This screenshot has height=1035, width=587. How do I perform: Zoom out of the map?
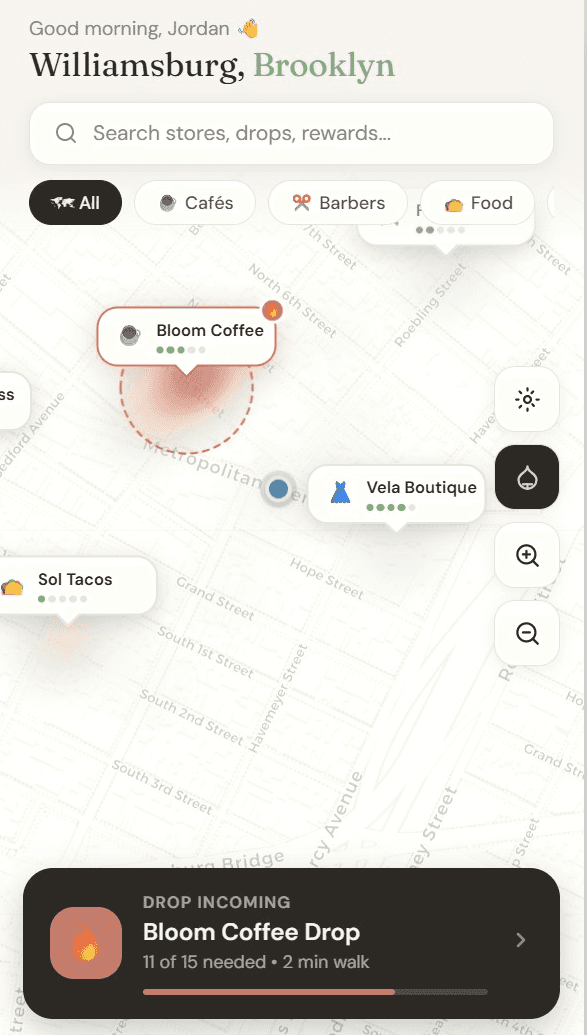(x=527, y=633)
